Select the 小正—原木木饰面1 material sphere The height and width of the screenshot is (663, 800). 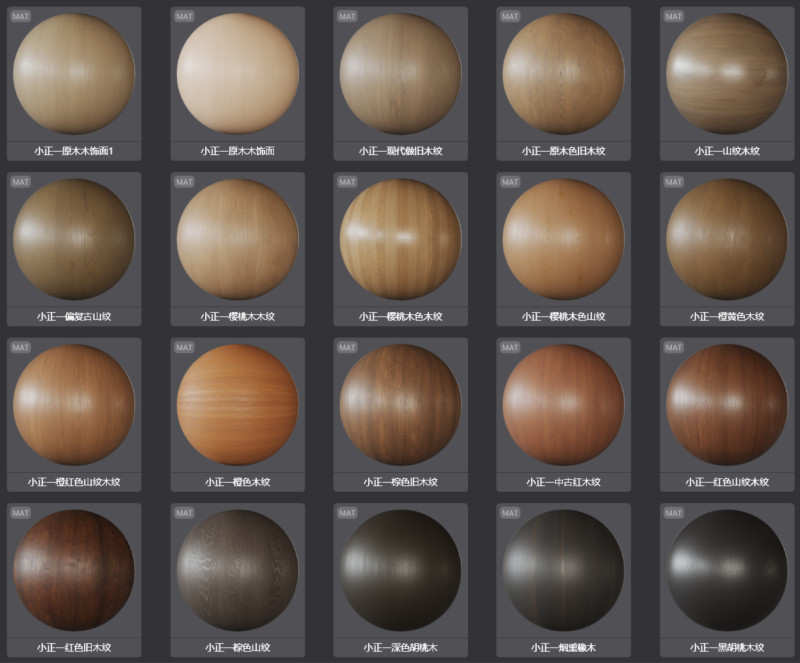74,74
